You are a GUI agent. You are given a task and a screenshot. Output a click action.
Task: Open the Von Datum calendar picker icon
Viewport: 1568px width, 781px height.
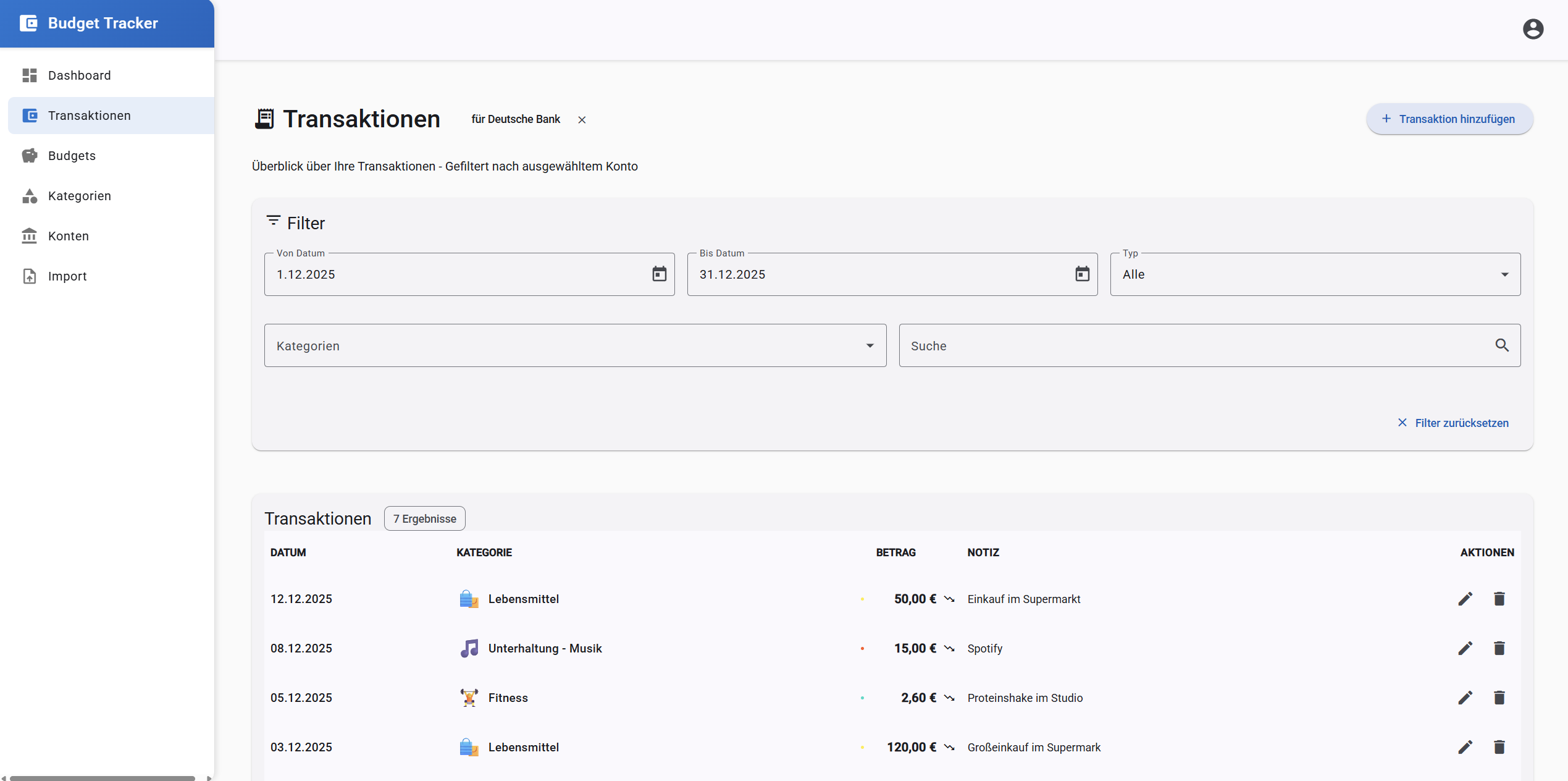coord(659,274)
